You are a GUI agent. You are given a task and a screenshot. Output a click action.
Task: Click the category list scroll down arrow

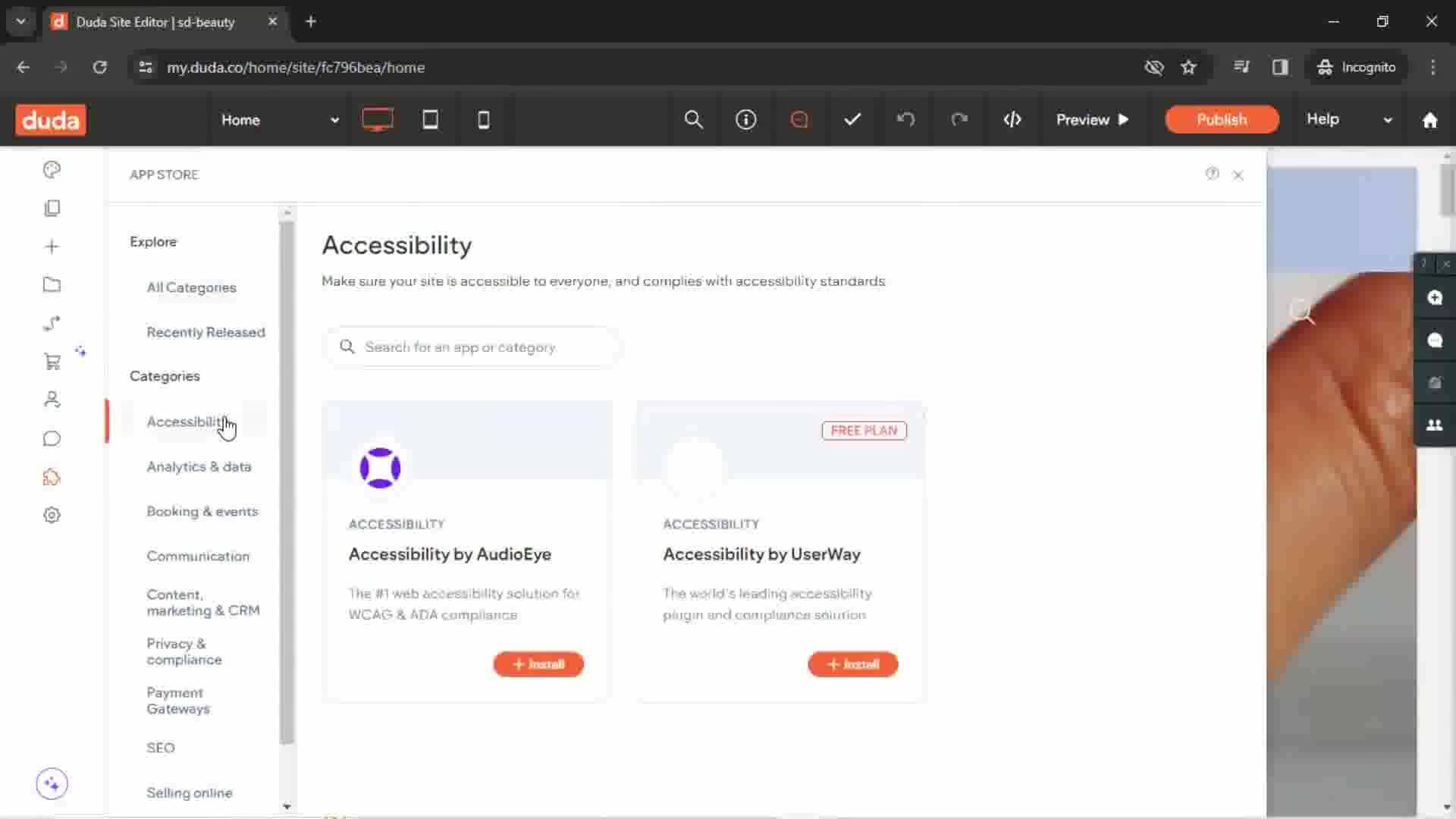pos(287,807)
